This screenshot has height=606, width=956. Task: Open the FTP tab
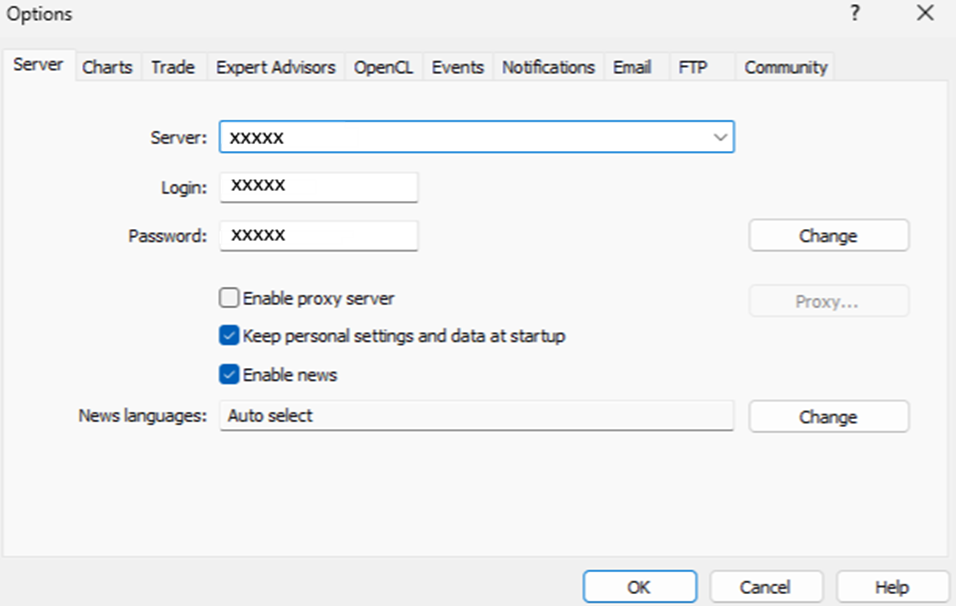pos(692,67)
